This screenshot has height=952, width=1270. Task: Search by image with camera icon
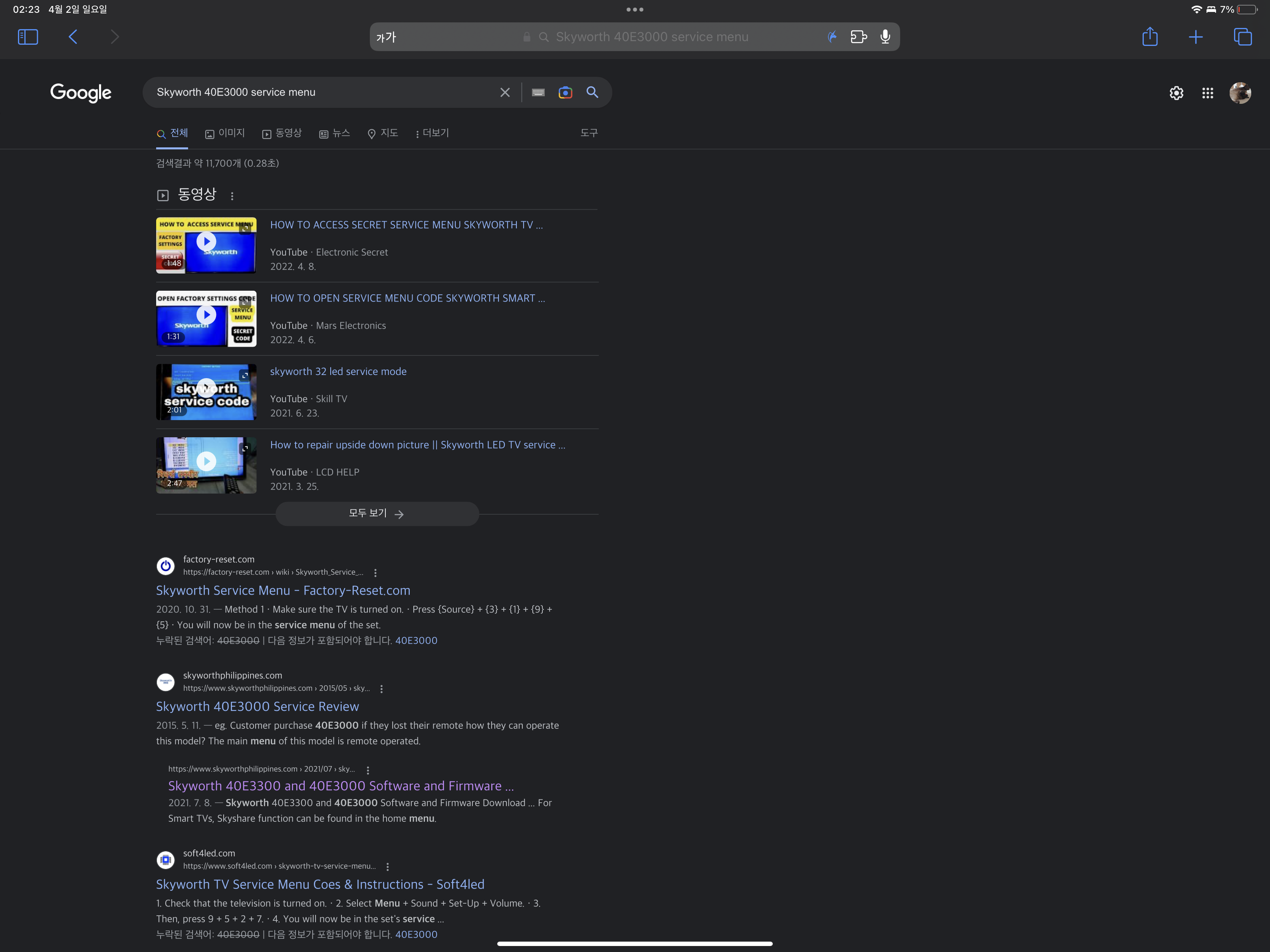pyautogui.click(x=565, y=92)
